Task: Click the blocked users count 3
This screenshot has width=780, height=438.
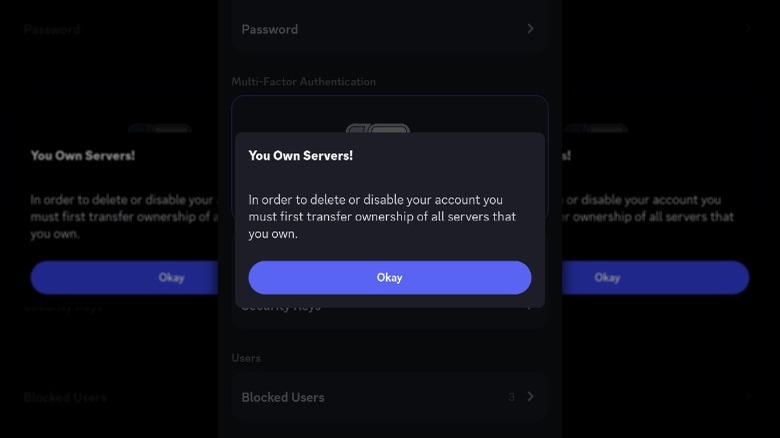Action: pyautogui.click(x=511, y=397)
